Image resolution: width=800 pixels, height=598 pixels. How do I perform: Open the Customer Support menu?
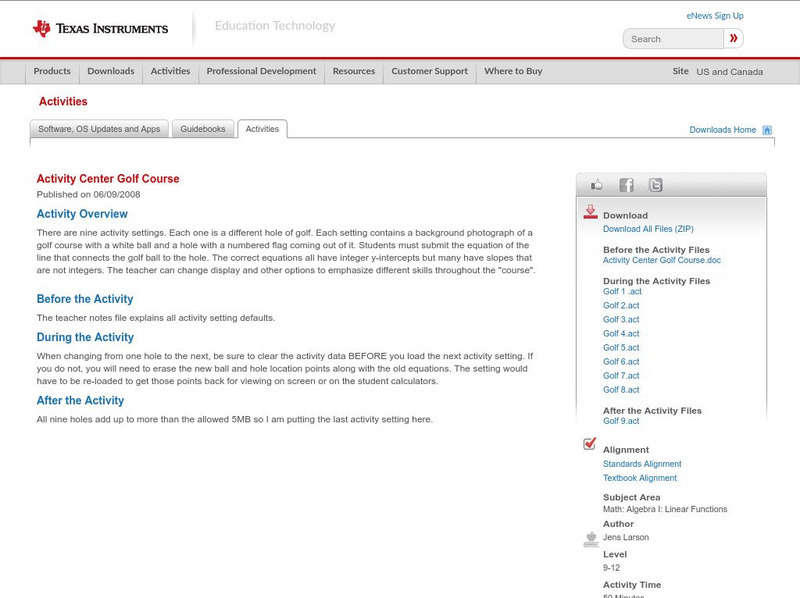pyautogui.click(x=430, y=71)
